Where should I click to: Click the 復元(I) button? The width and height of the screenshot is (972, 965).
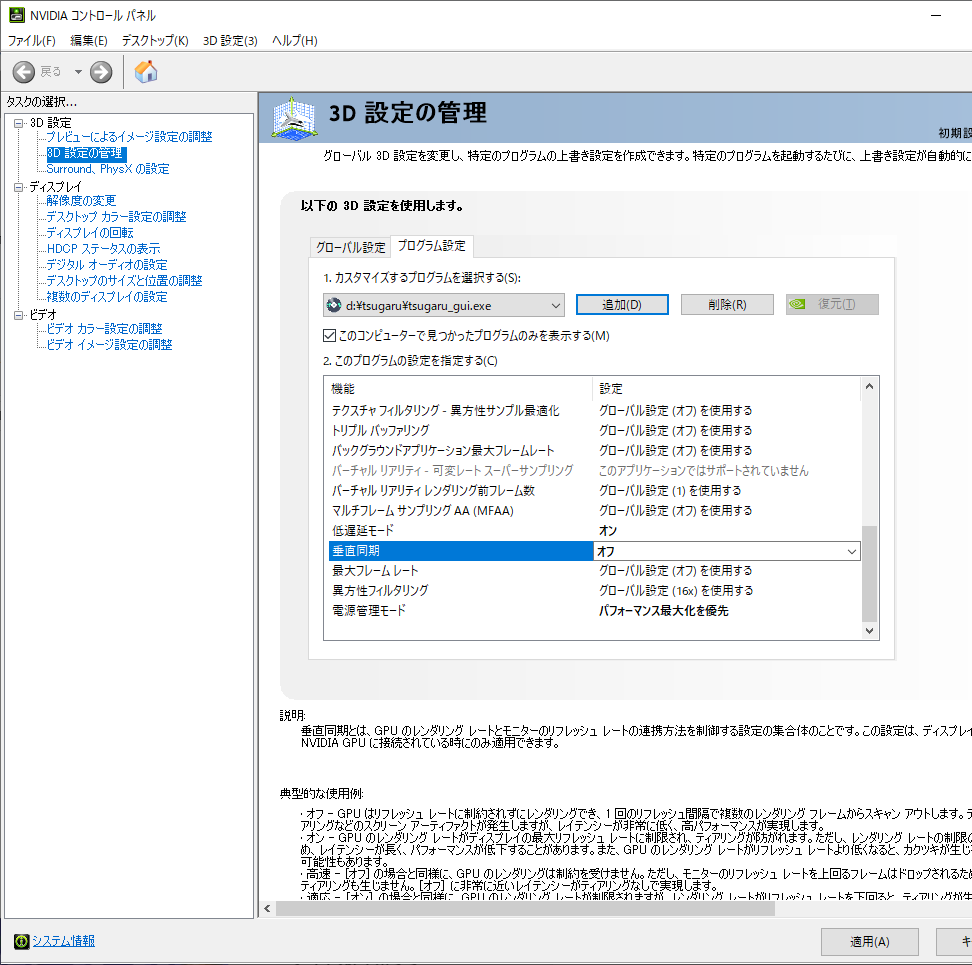(832, 304)
